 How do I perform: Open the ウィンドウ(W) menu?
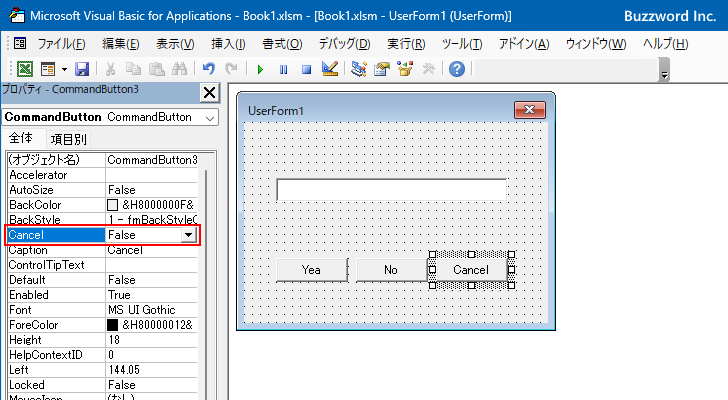(x=596, y=44)
